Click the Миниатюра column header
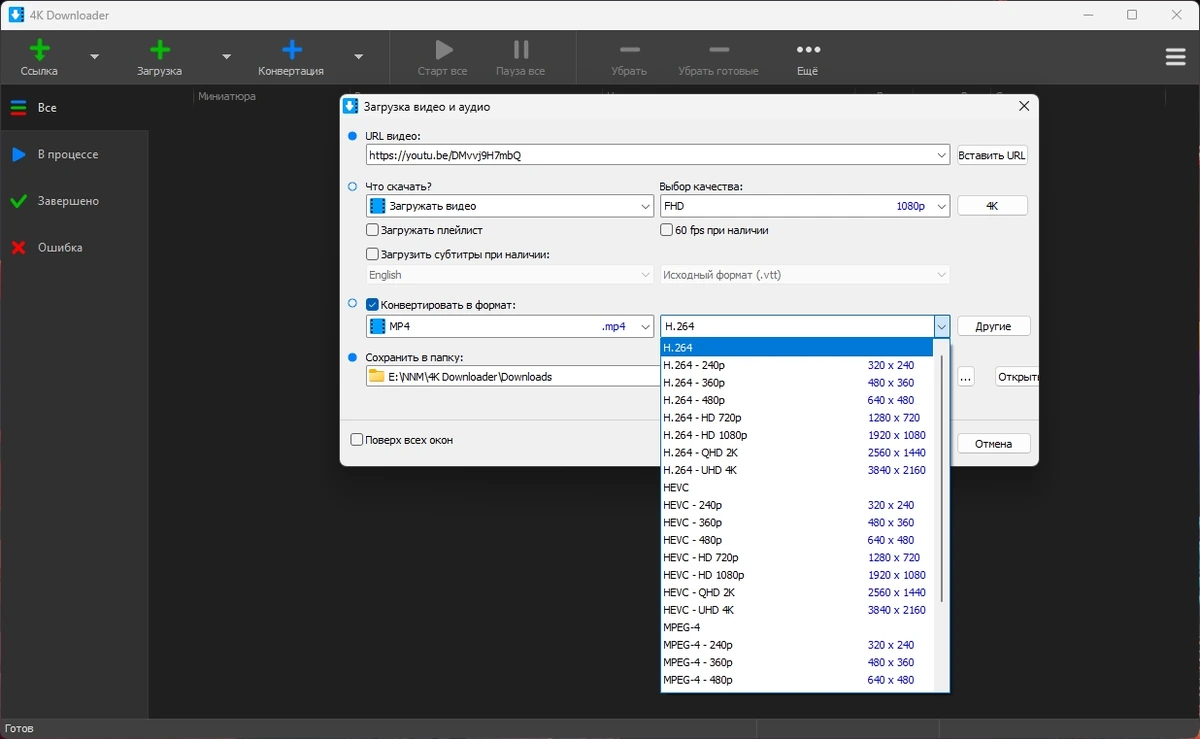The width and height of the screenshot is (1200, 739). pyautogui.click(x=227, y=96)
